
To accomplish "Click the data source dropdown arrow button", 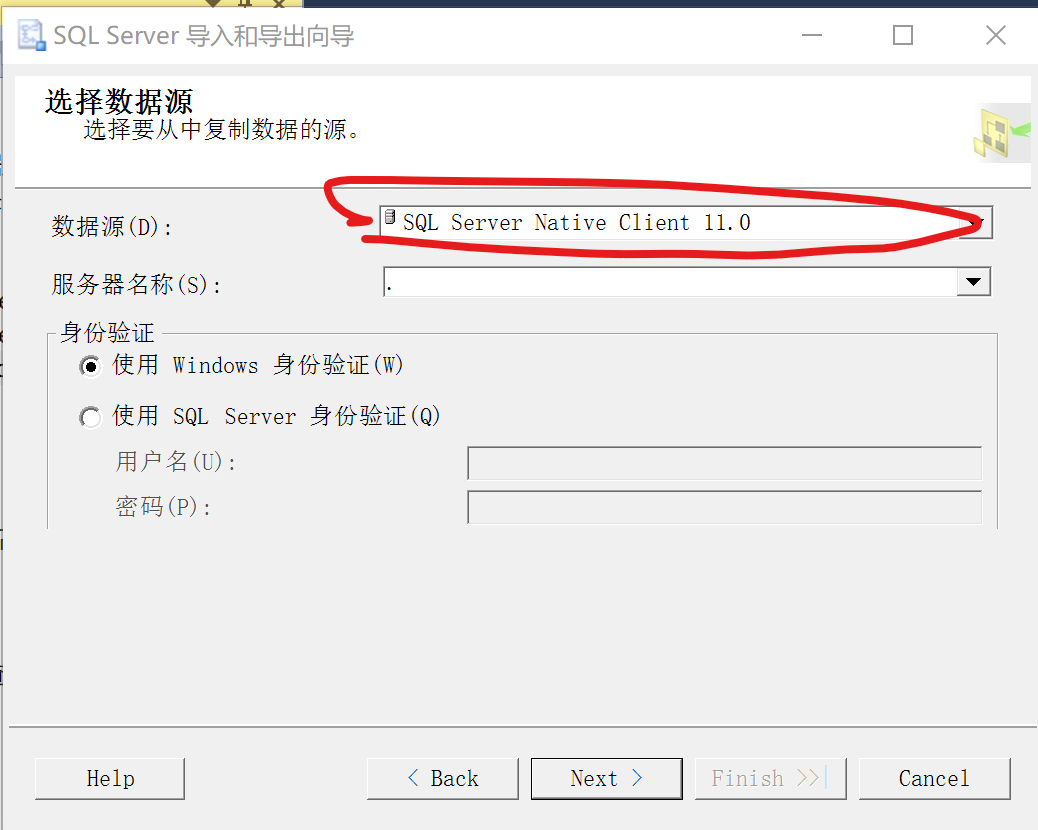I will (x=976, y=222).
